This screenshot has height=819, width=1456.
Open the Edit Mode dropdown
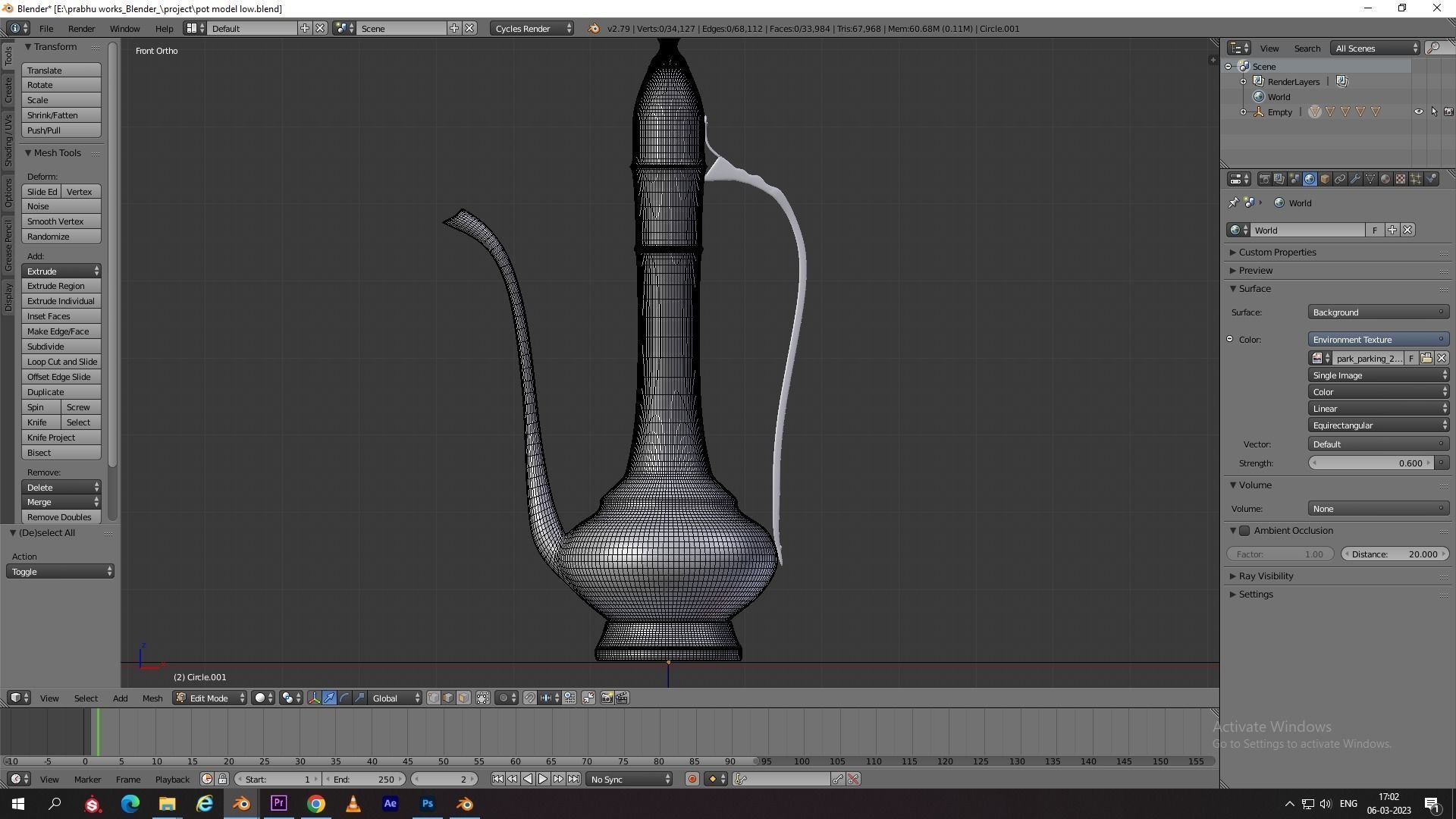(x=210, y=698)
